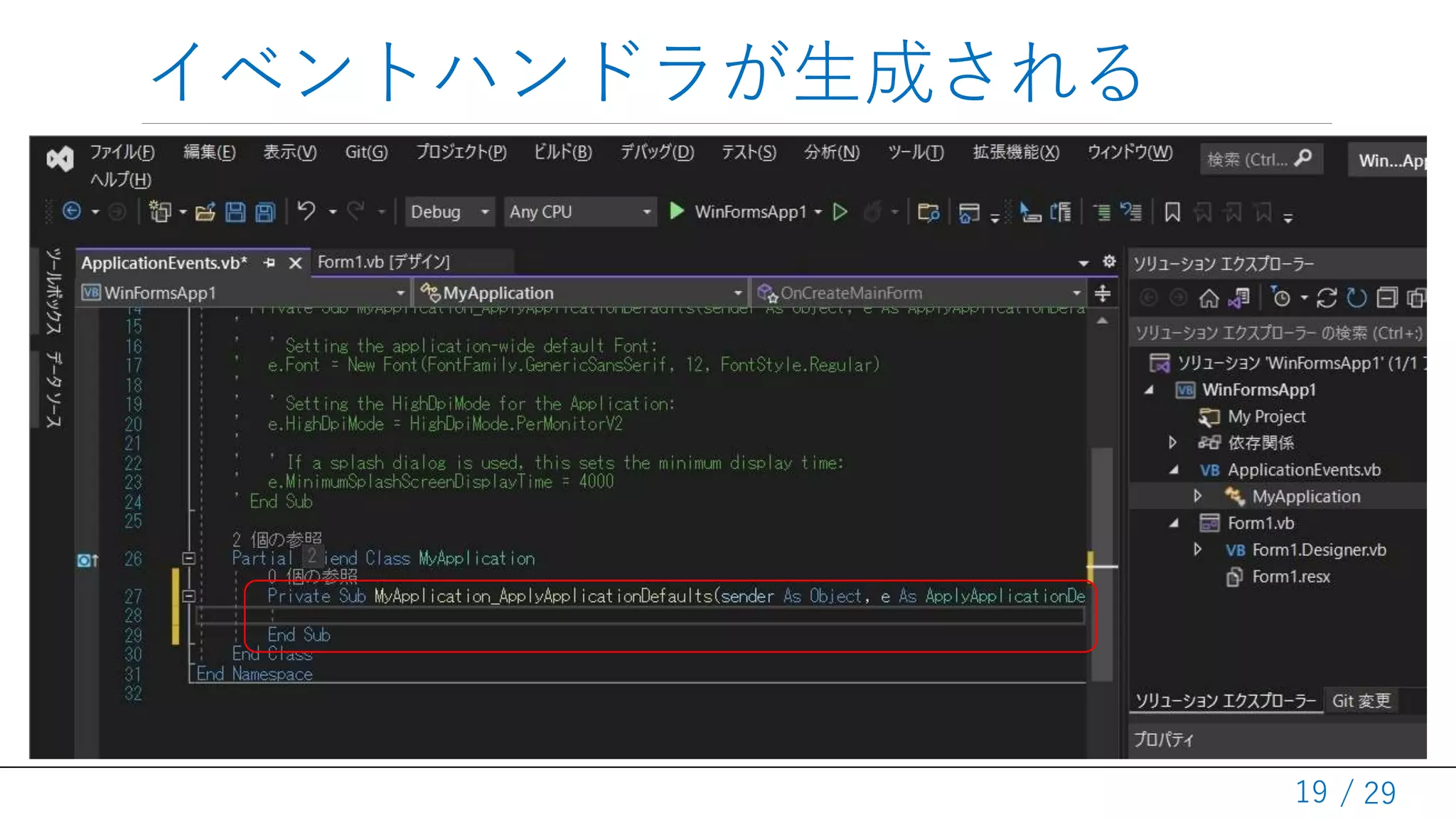The width and height of the screenshot is (1456, 819).
Task: Click the Open File toolbar icon
Action: point(205,212)
